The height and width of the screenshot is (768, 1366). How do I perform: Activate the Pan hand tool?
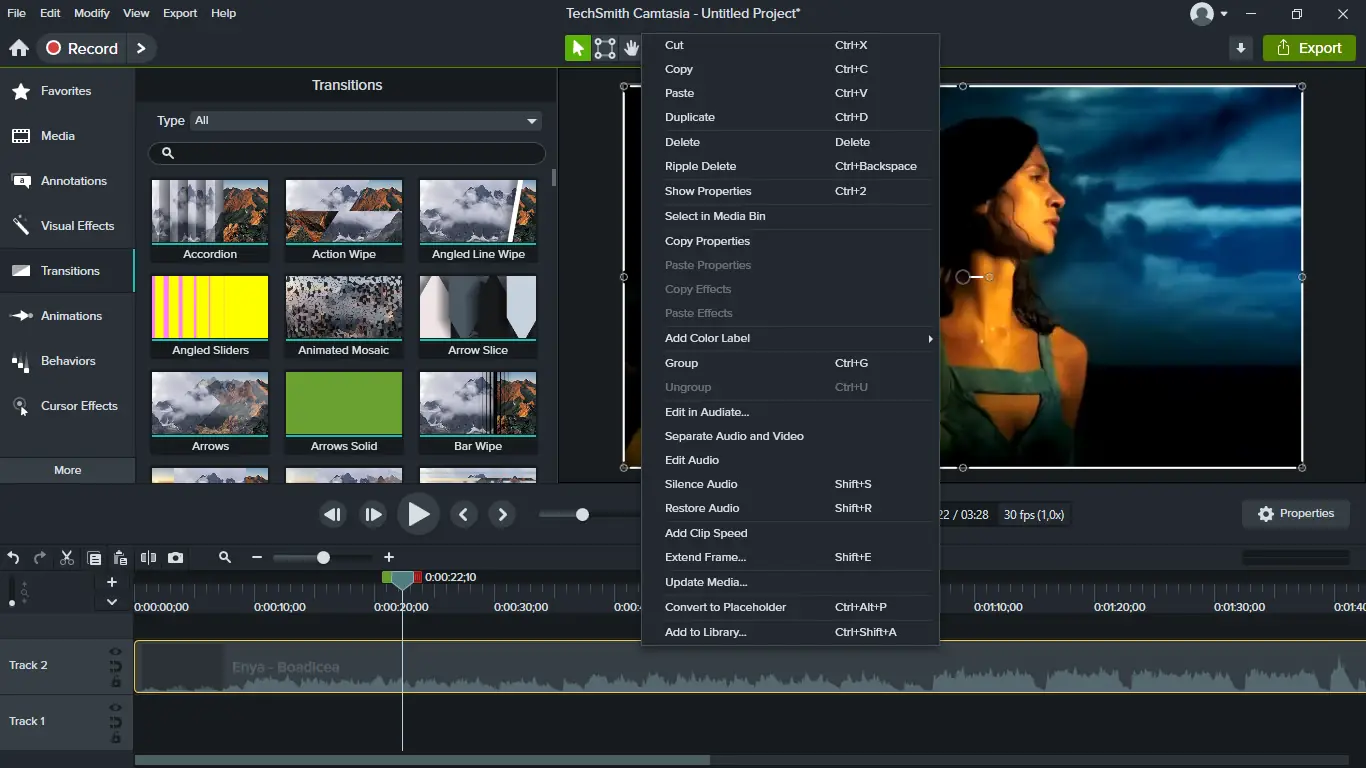631,48
